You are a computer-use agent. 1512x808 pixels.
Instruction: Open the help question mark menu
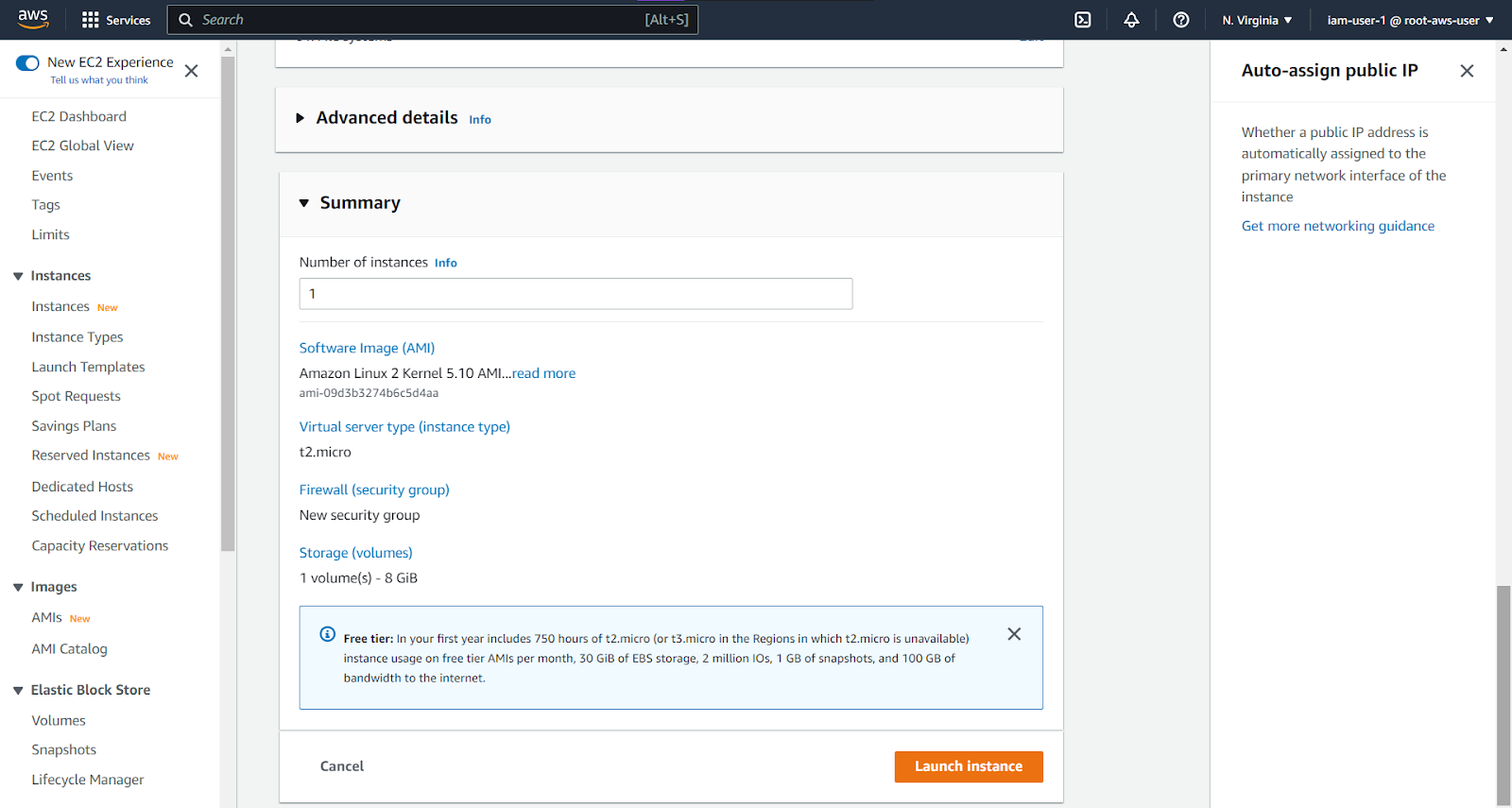(x=1181, y=20)
